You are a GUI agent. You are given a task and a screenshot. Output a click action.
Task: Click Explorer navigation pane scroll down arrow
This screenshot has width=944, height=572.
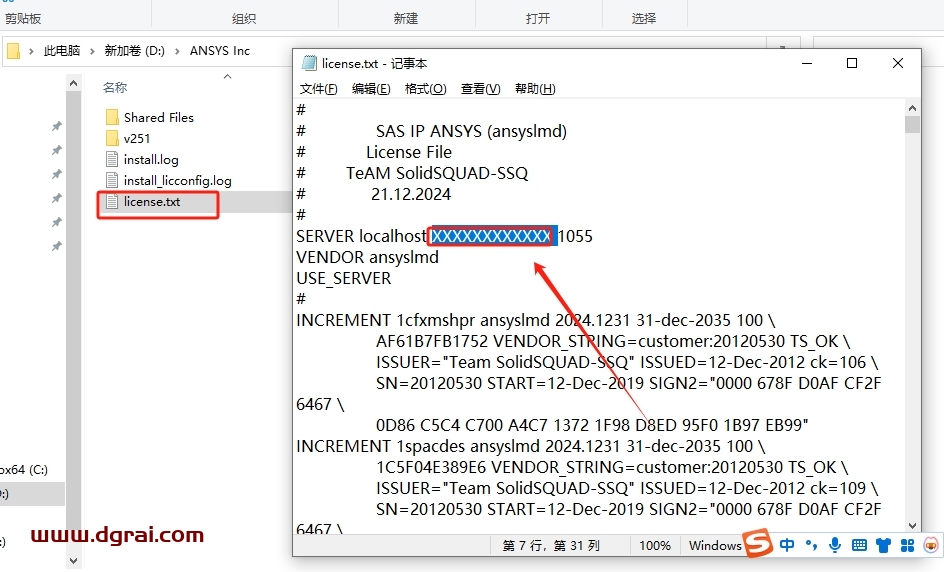[x=73, y=561]
